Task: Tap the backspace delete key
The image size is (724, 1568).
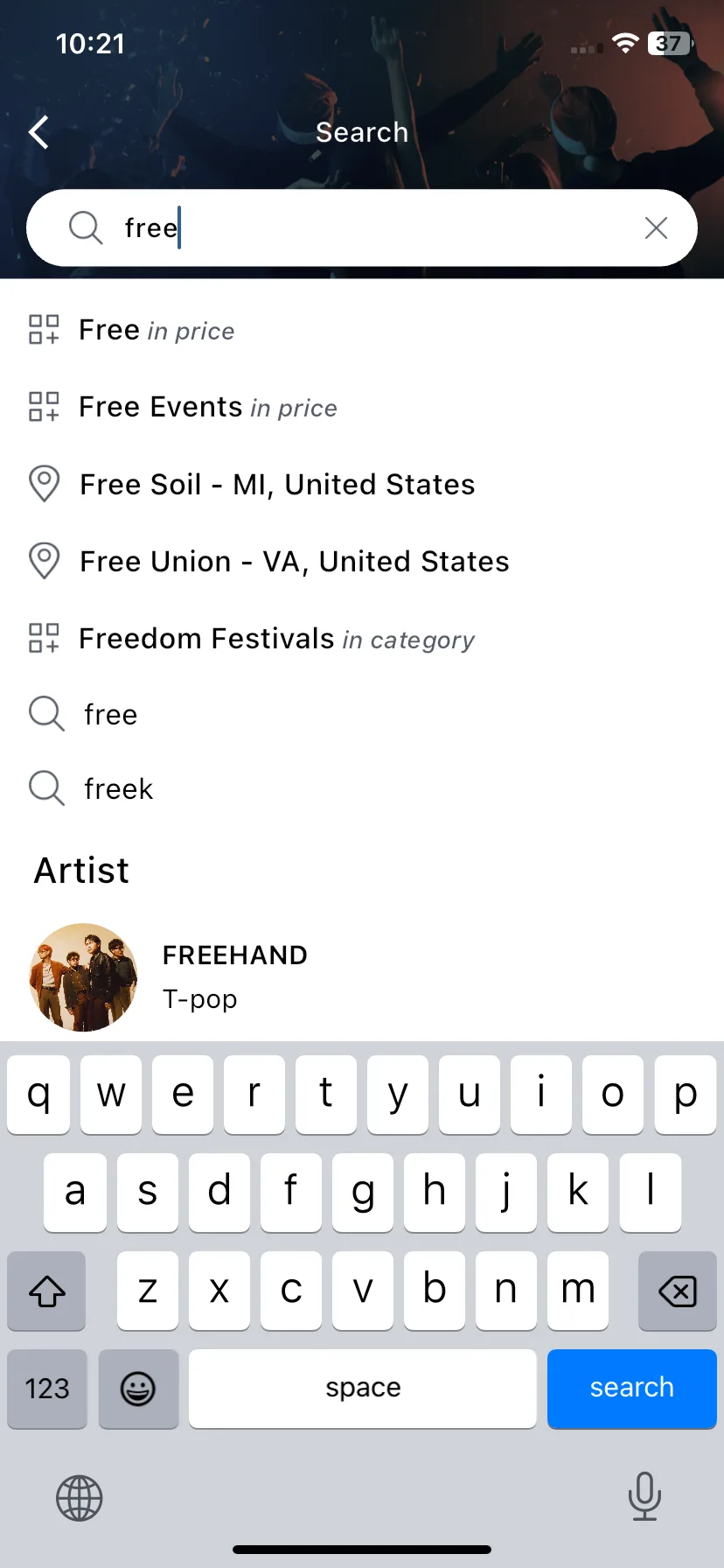Action: (678, 1291)
